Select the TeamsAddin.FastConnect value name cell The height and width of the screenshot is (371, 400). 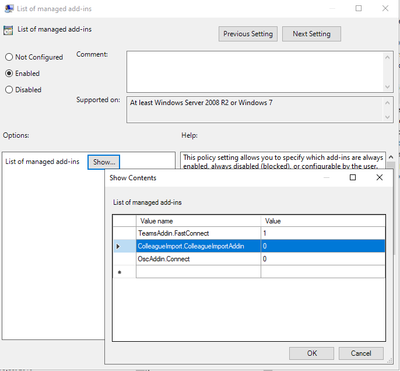tap(198, 233)
